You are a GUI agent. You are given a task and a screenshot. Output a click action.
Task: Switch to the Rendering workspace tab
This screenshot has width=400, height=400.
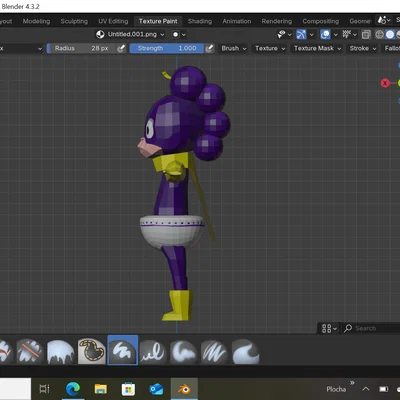pos(276,21)
